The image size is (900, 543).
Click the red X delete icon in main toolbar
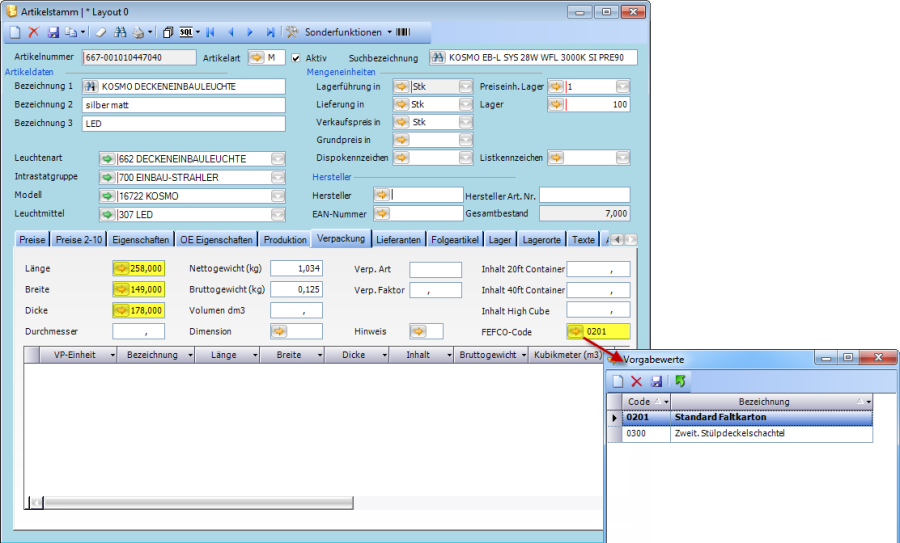(x=33, y=33)
